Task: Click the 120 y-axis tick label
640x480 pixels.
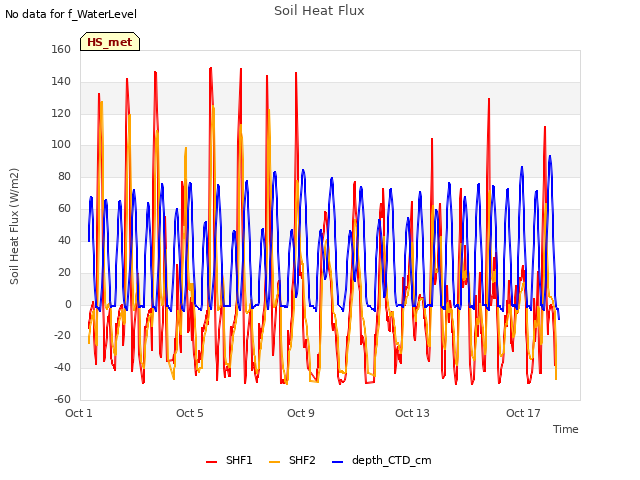Action: click(x=61, y=113)
